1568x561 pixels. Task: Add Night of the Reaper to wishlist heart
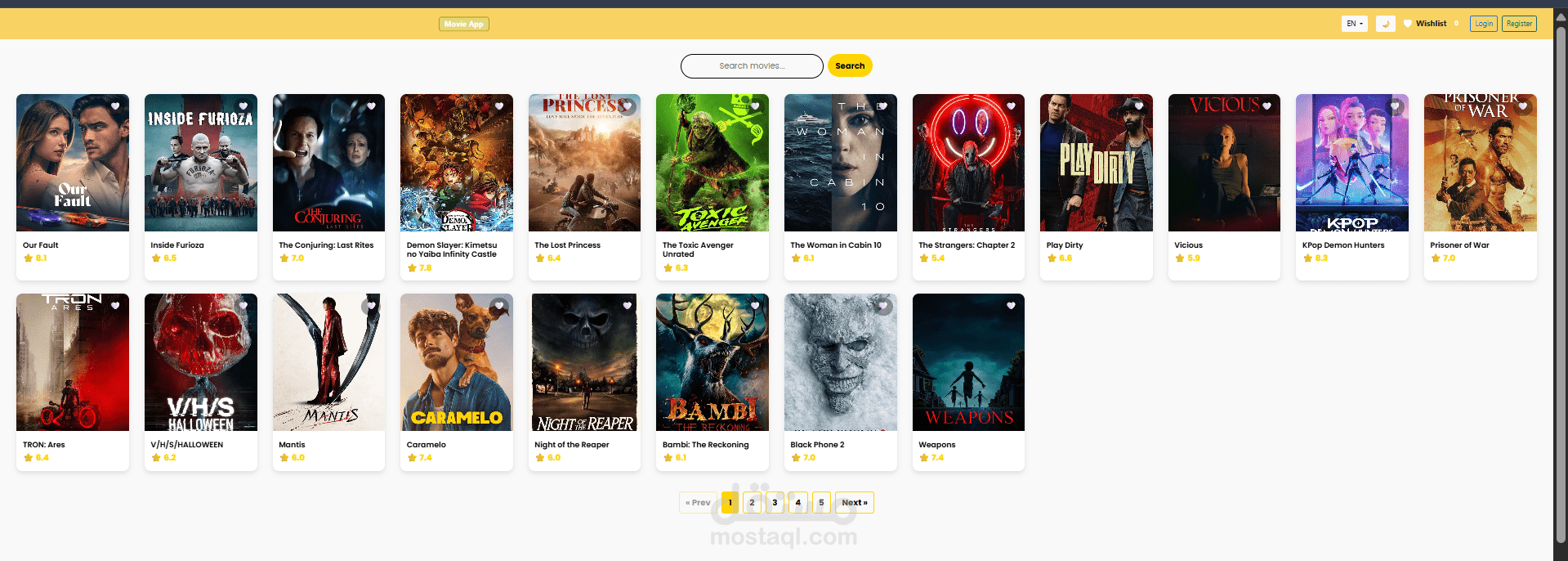tap(628, 305)
